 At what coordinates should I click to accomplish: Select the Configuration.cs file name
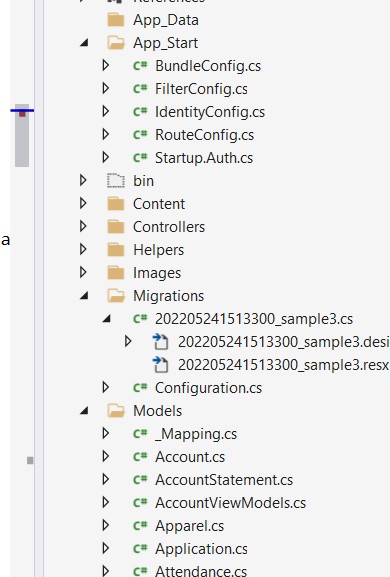tap(209, 388)
